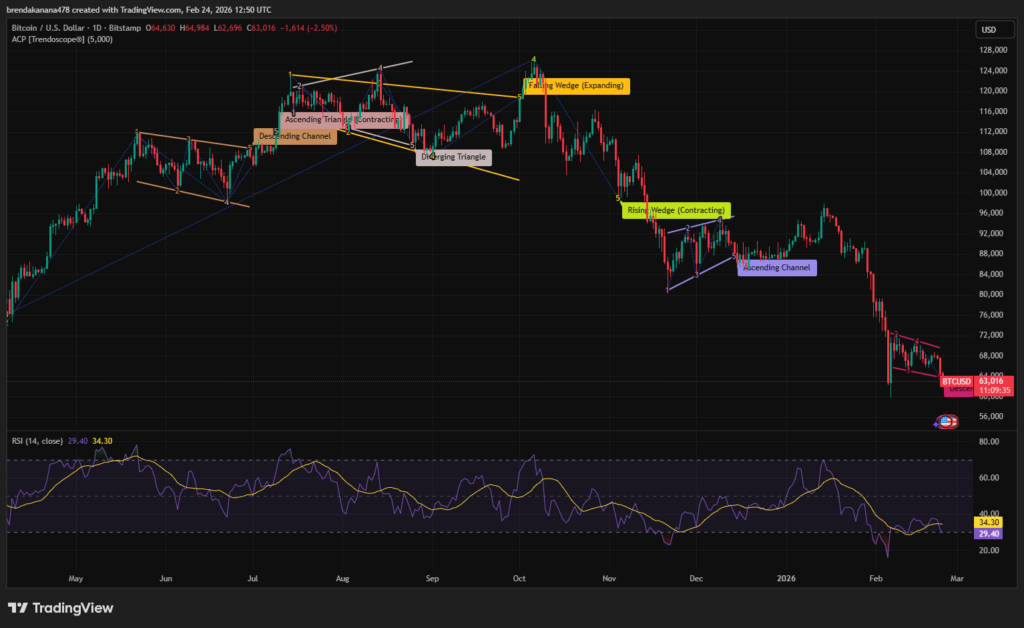Screen dimensions: 1024x628
Task: Click the Rising Wedge (Contracting) label
Action: coord(676,210)
